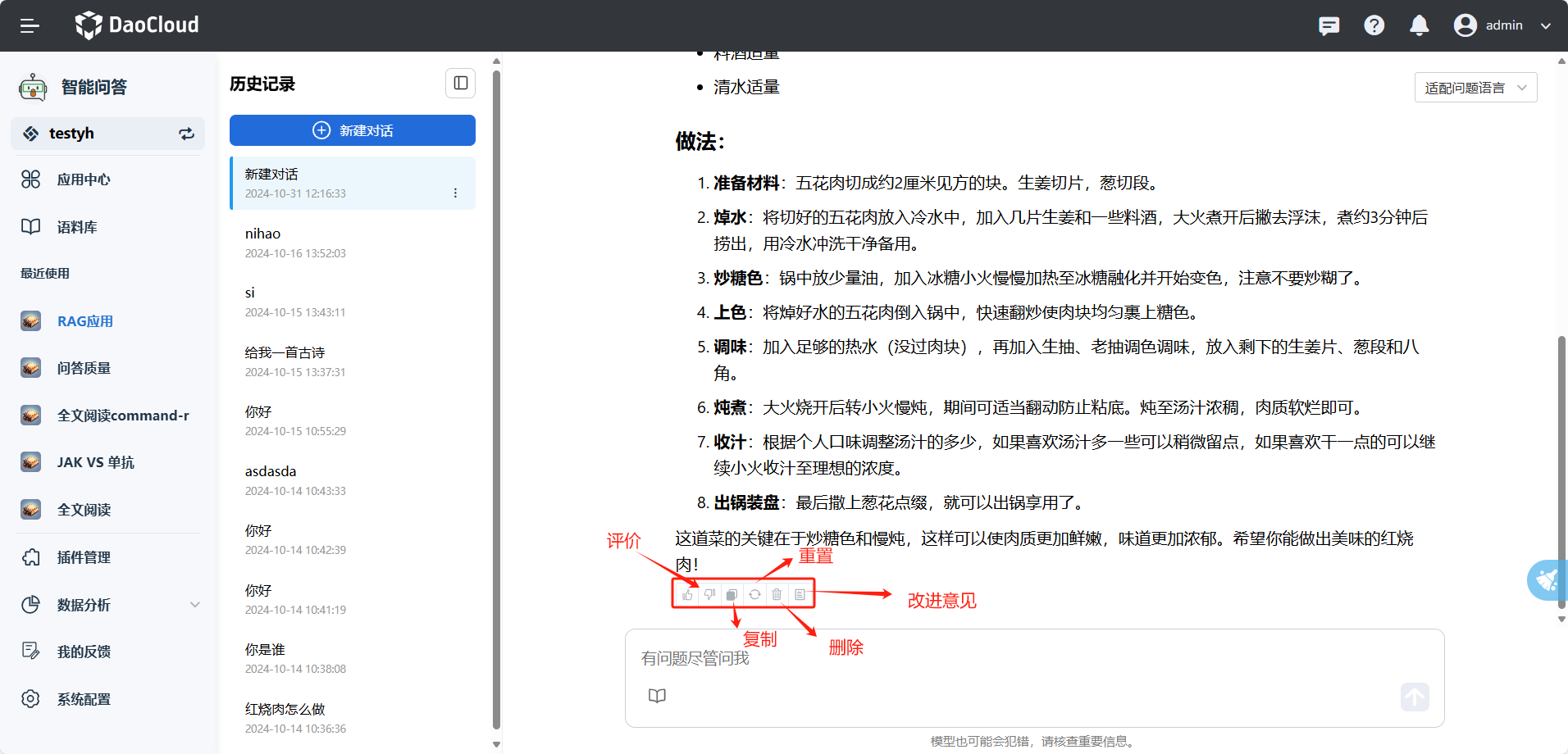
Task: Open the help icon in the top bar
Action: (x=1374, y=25)
